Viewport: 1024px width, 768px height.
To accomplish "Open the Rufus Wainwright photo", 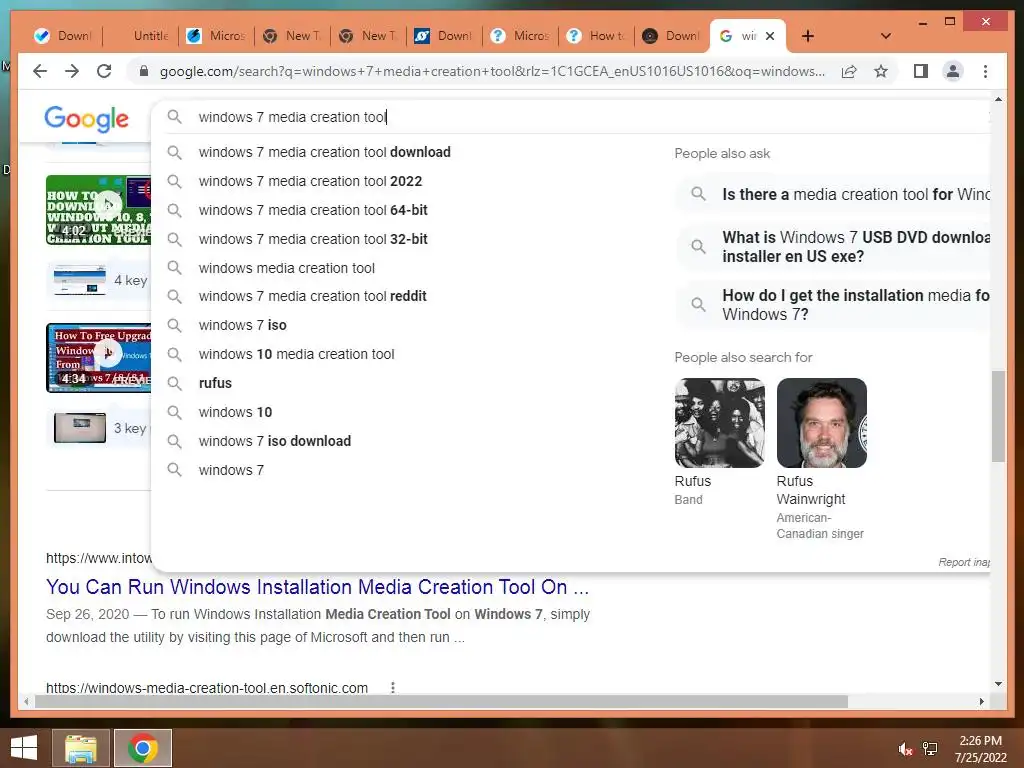I will coord(822,423).
